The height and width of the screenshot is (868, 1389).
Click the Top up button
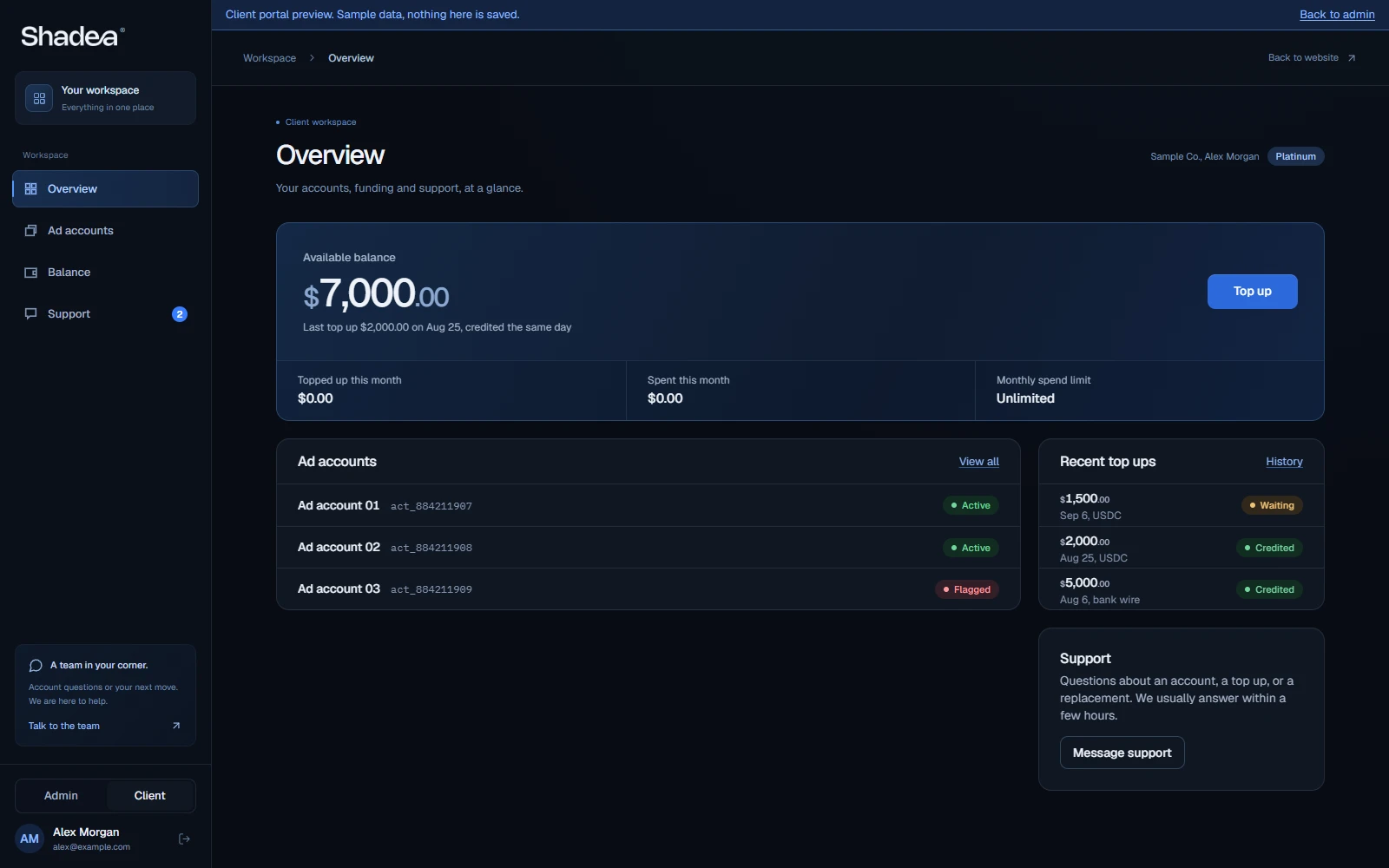tap(1252, 292)
